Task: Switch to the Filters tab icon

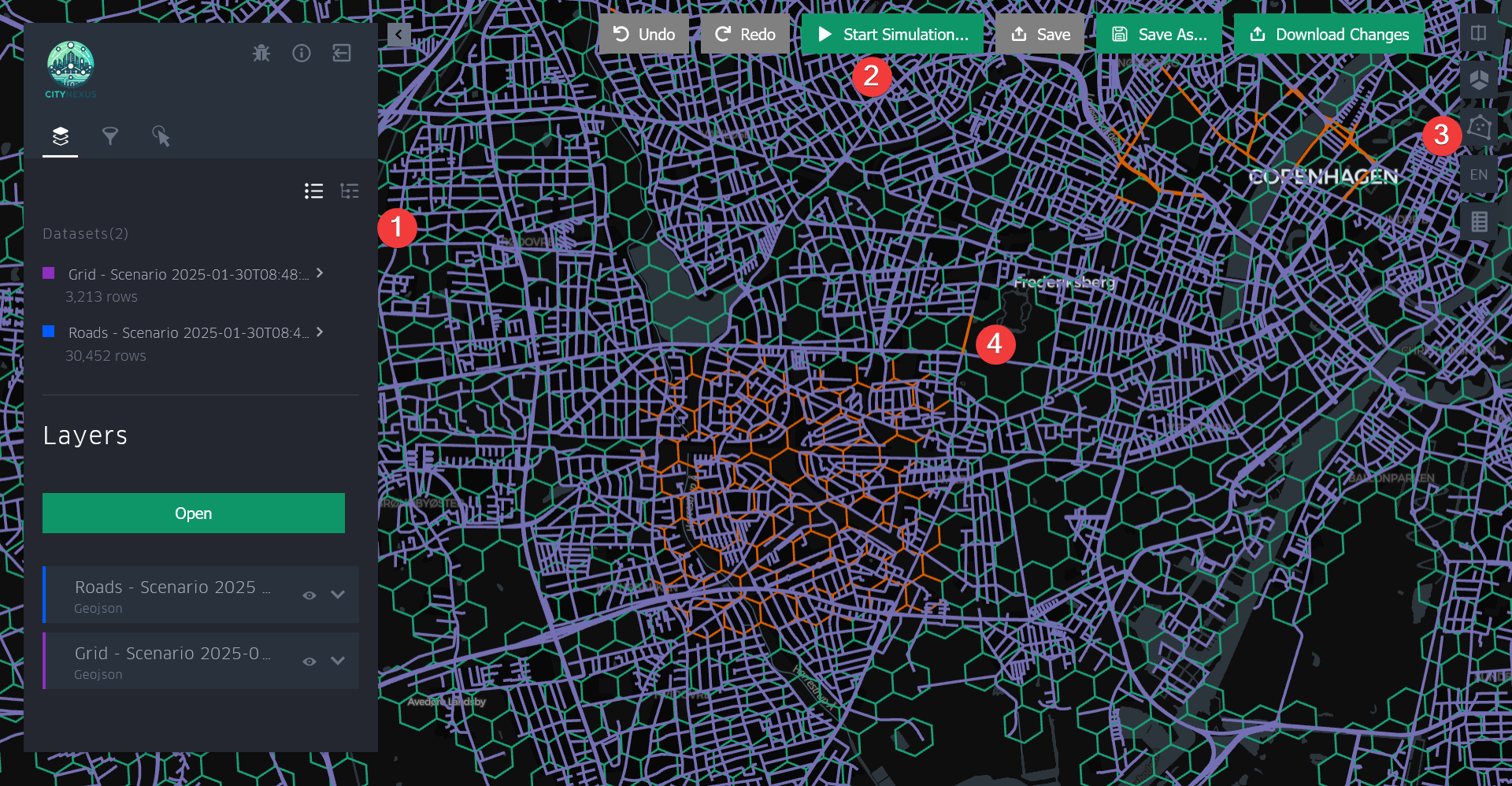Action: pyautogui.click(x=110, y=136)
